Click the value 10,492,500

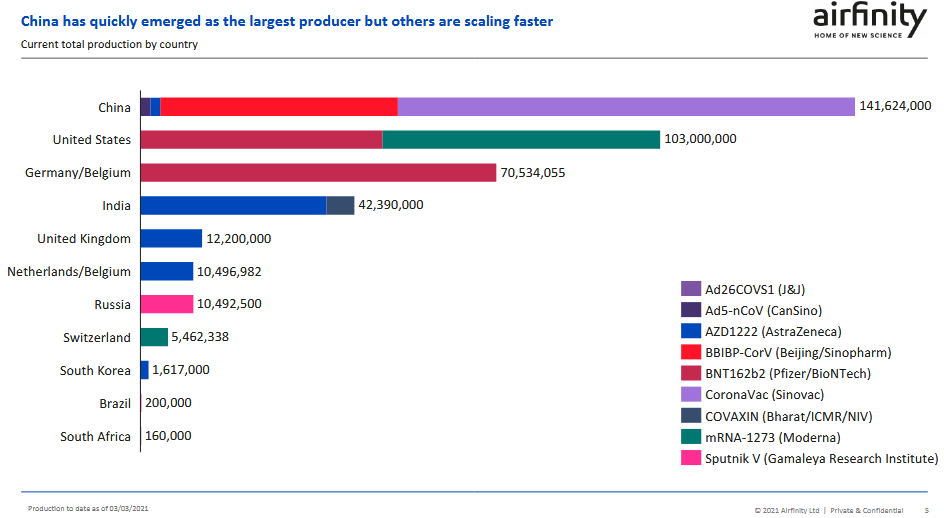(229, 304)
